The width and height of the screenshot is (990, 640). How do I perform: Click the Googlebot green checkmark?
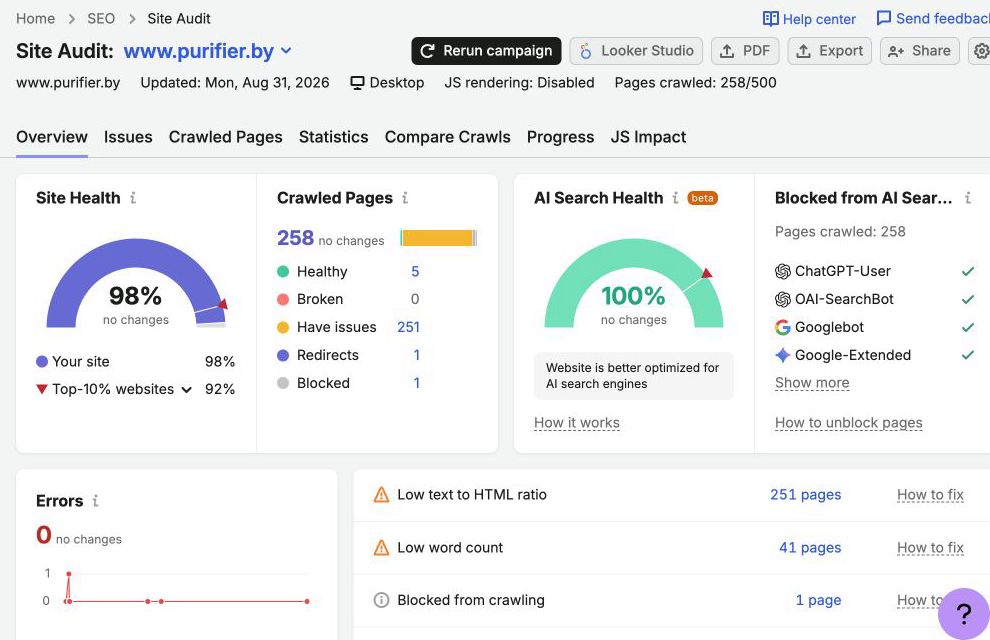pos(967,327)
